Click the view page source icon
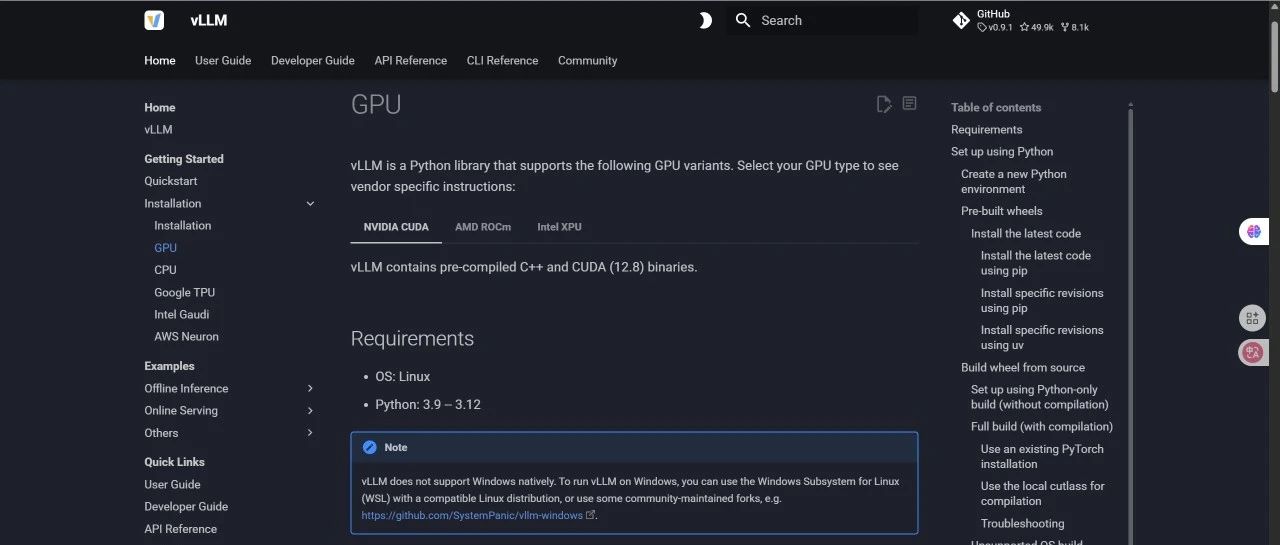This screenshot has width=1280, height=545. pos(909,104)
